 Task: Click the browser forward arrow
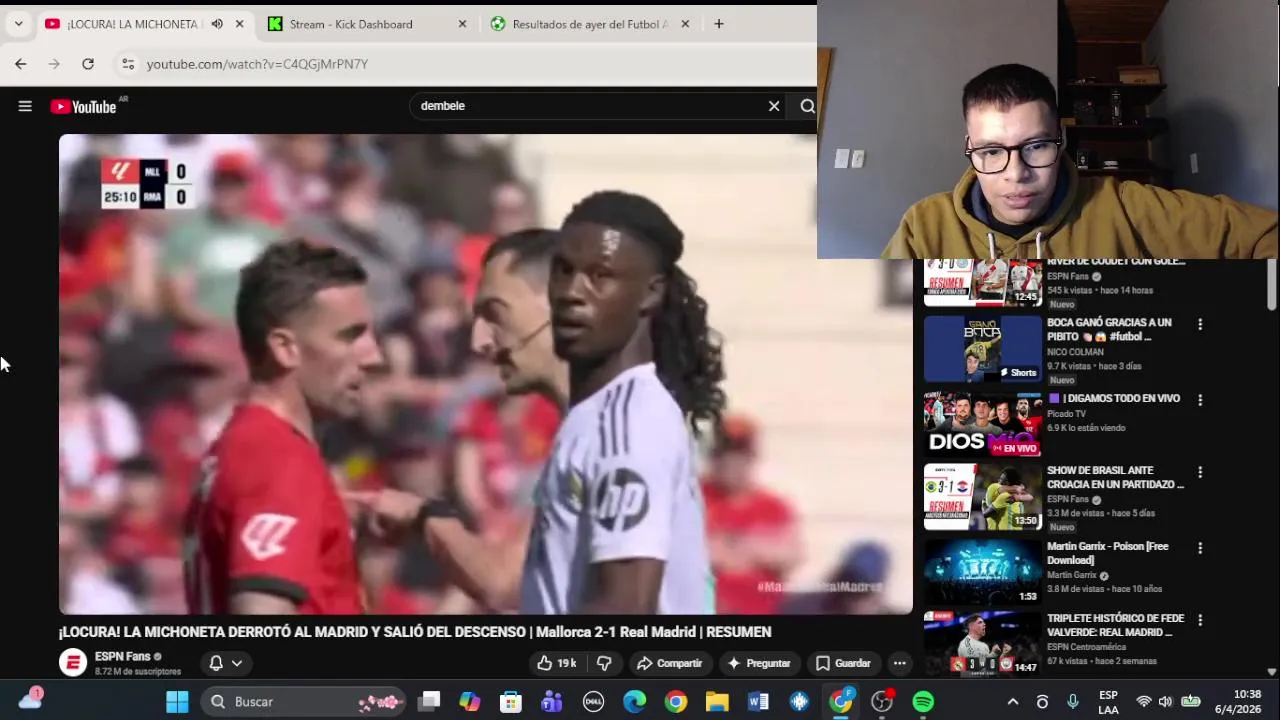pos(54,64)
